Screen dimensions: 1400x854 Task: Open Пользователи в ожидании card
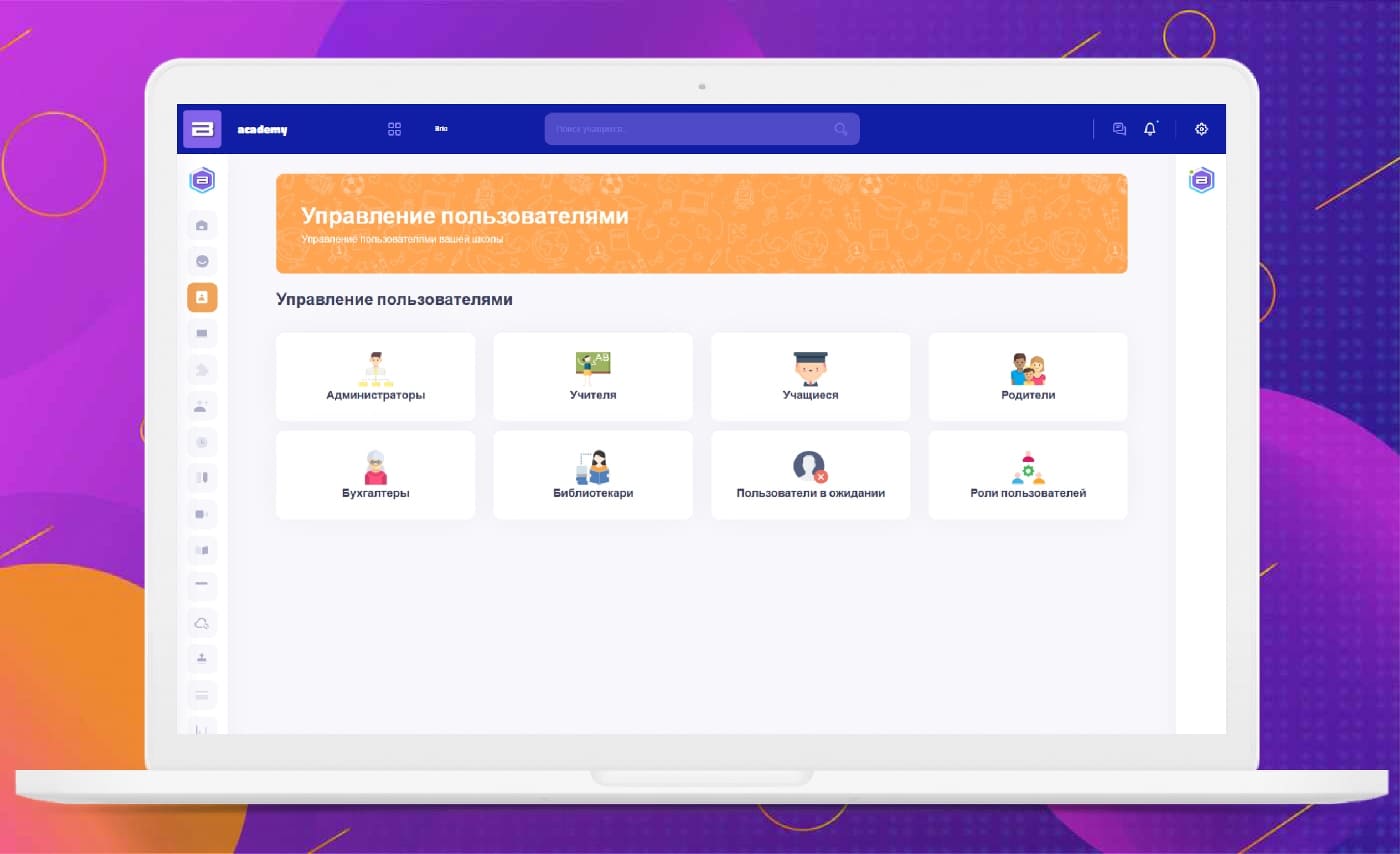pos(810,475)
